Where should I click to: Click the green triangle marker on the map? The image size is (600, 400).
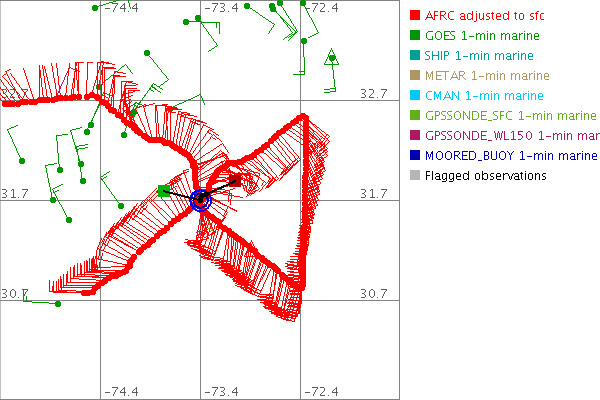pos(332,59)
